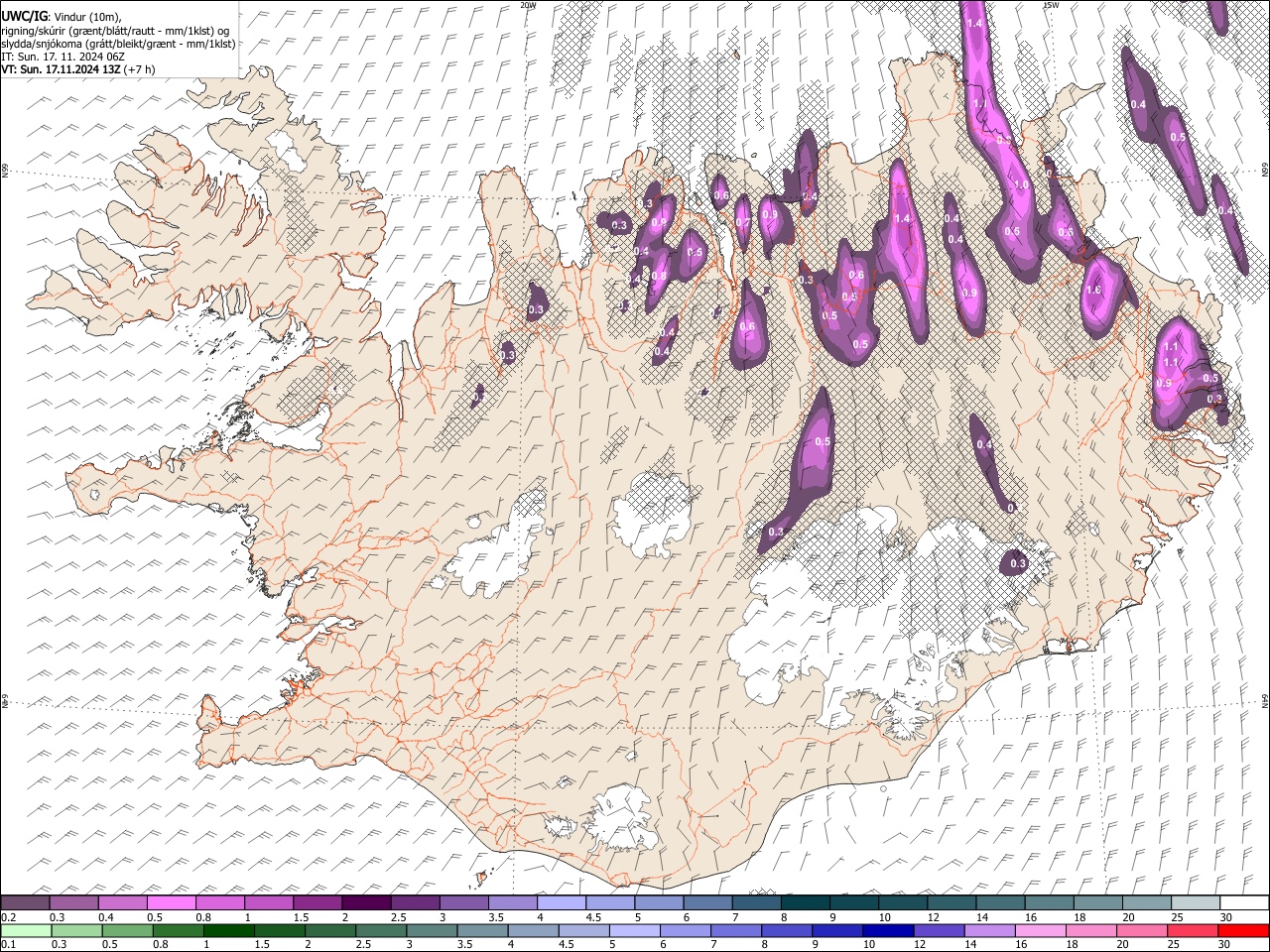
Task: Pick the 0.8 swatch in the upper scale
Action: 219,903
